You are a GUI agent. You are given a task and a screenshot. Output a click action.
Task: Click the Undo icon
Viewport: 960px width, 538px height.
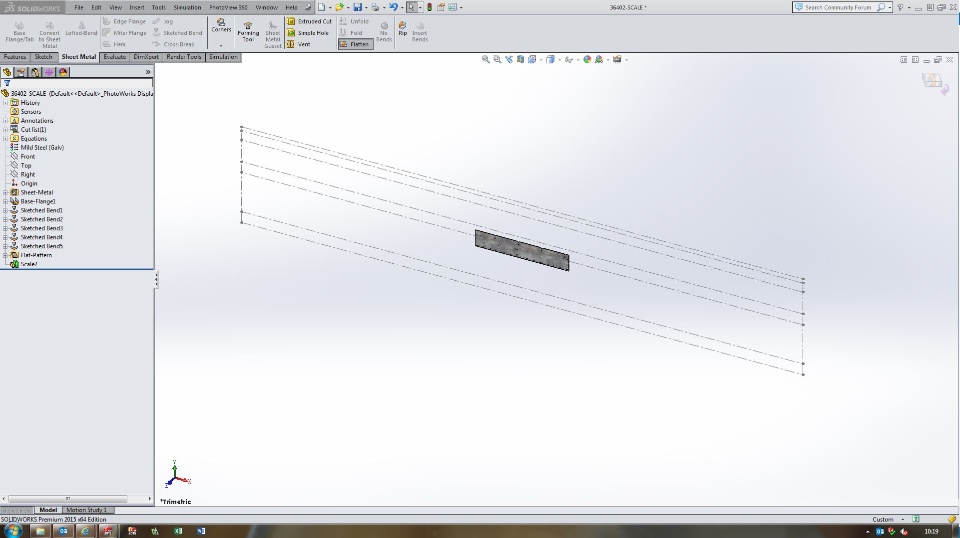point(393,7)
